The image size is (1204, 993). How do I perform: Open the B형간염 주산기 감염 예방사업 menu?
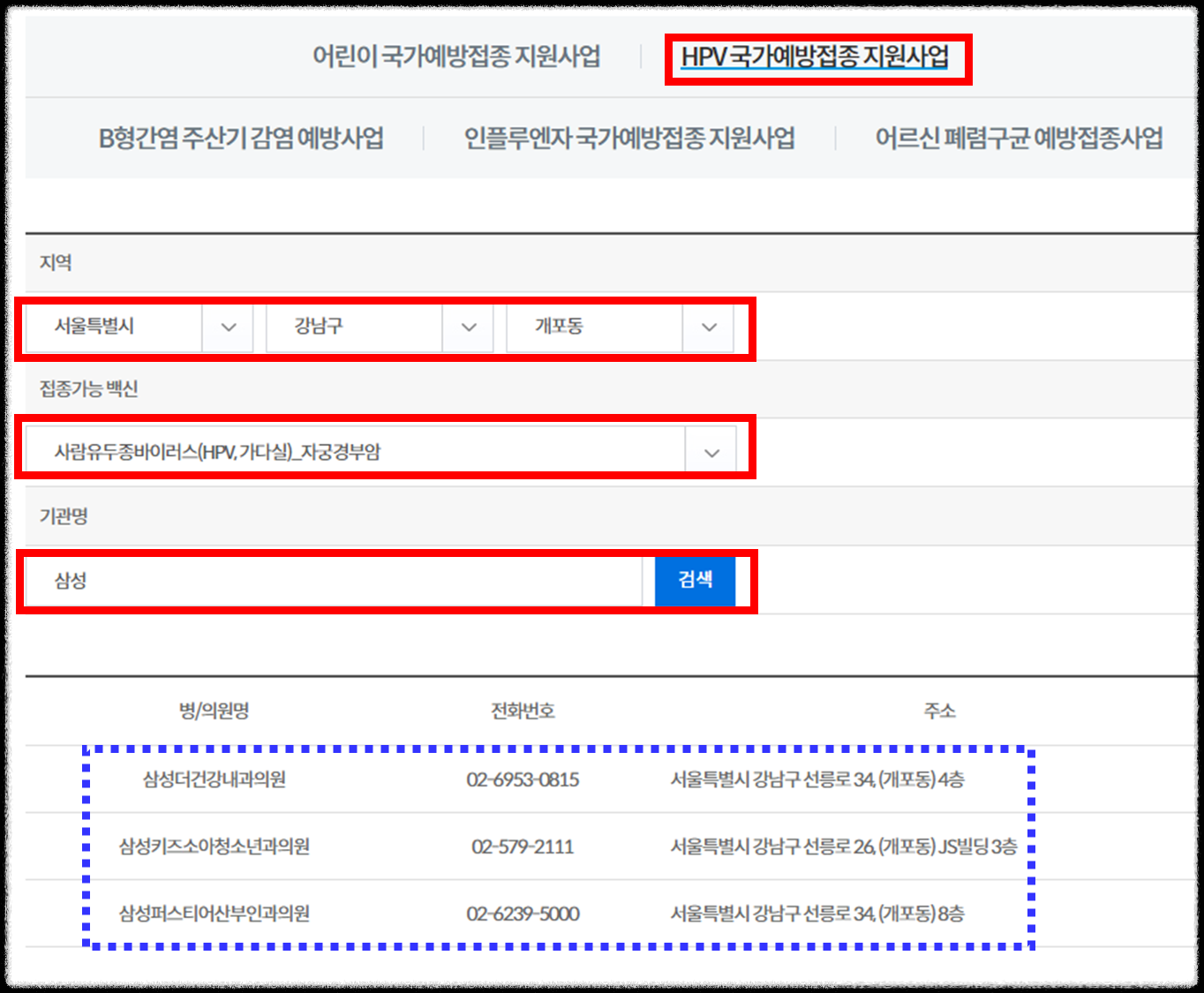click(242, 139)
